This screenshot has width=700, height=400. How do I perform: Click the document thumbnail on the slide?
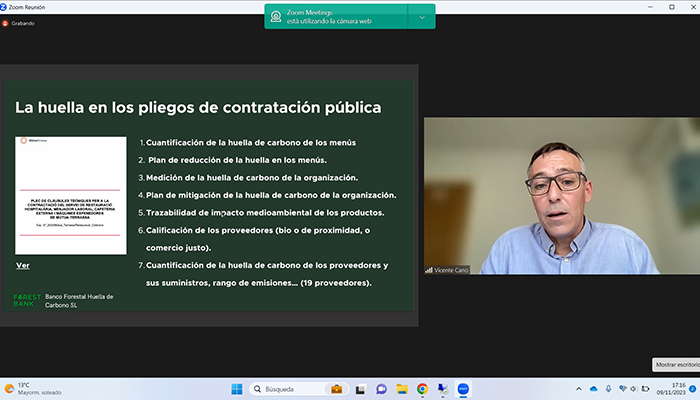70,195
